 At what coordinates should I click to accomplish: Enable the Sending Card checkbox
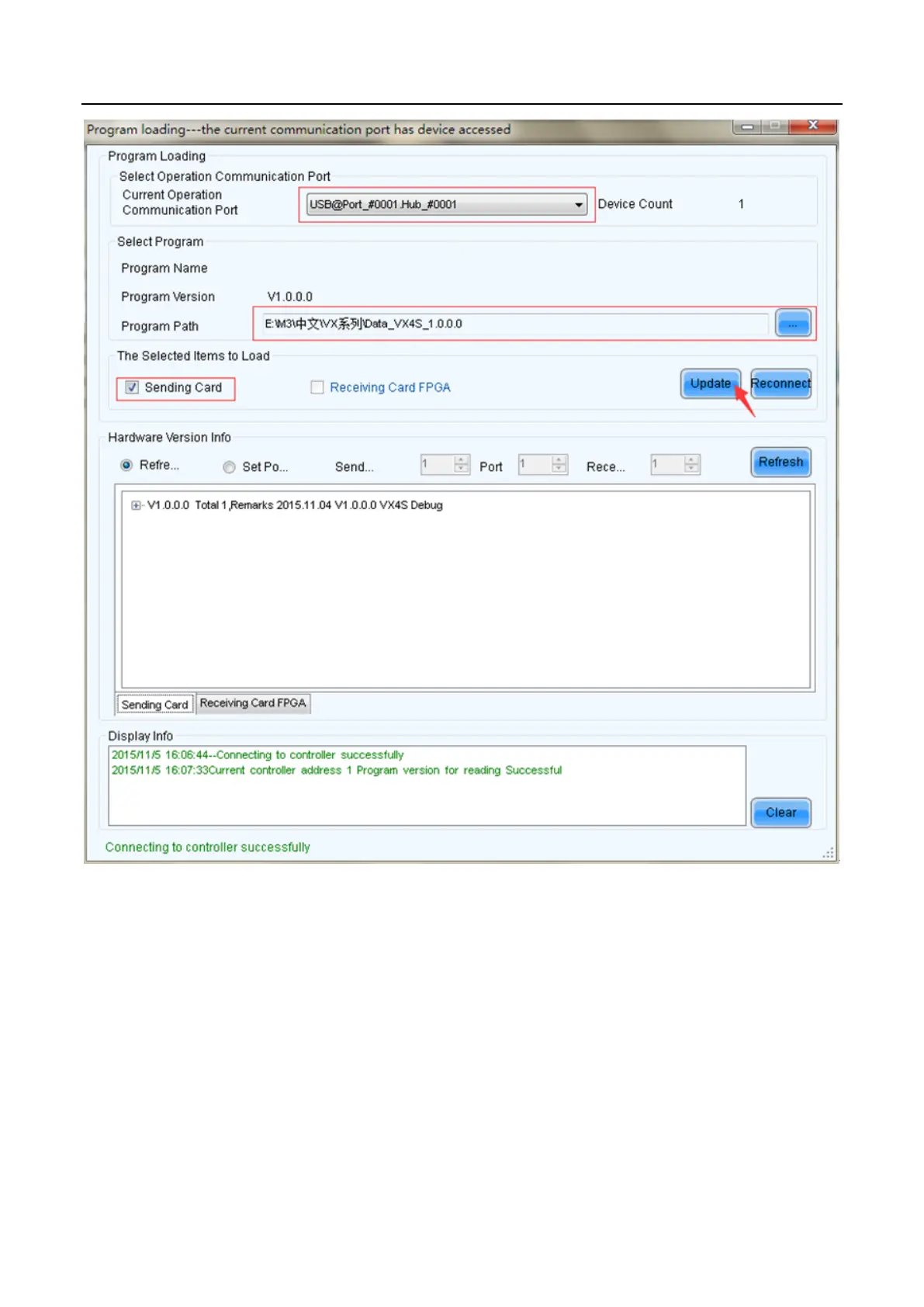pyautogui.click(x=132, y=387)
